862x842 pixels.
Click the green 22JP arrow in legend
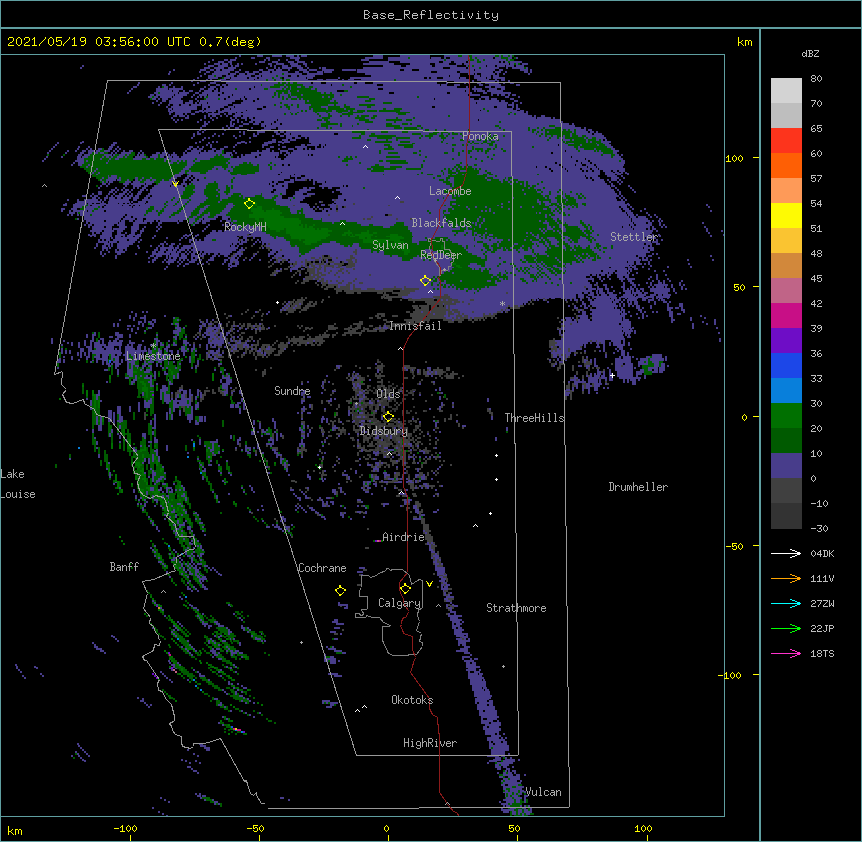point(786,628)
